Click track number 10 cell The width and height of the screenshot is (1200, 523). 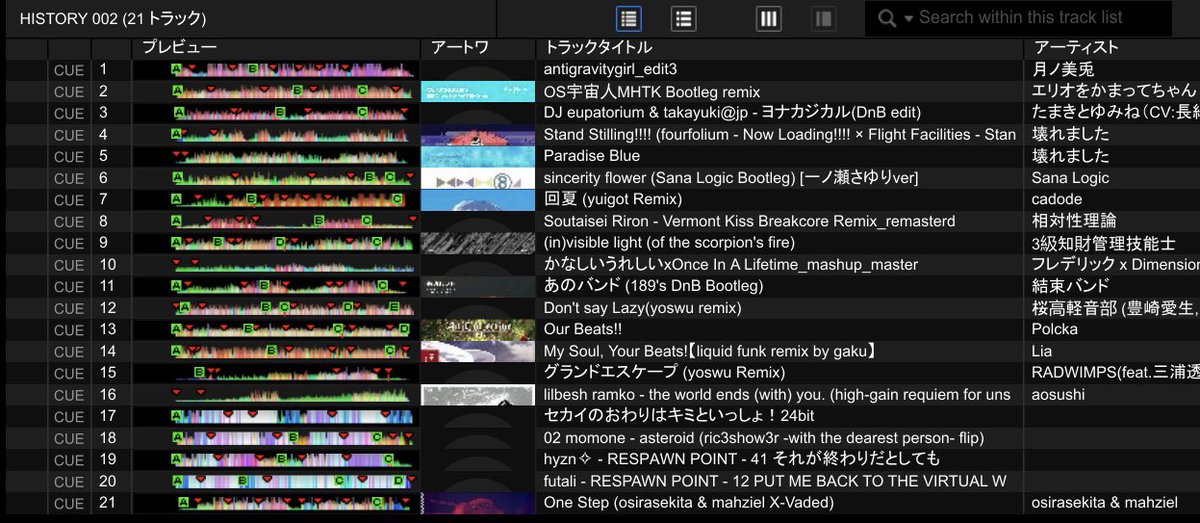click(x=111, y=265)
